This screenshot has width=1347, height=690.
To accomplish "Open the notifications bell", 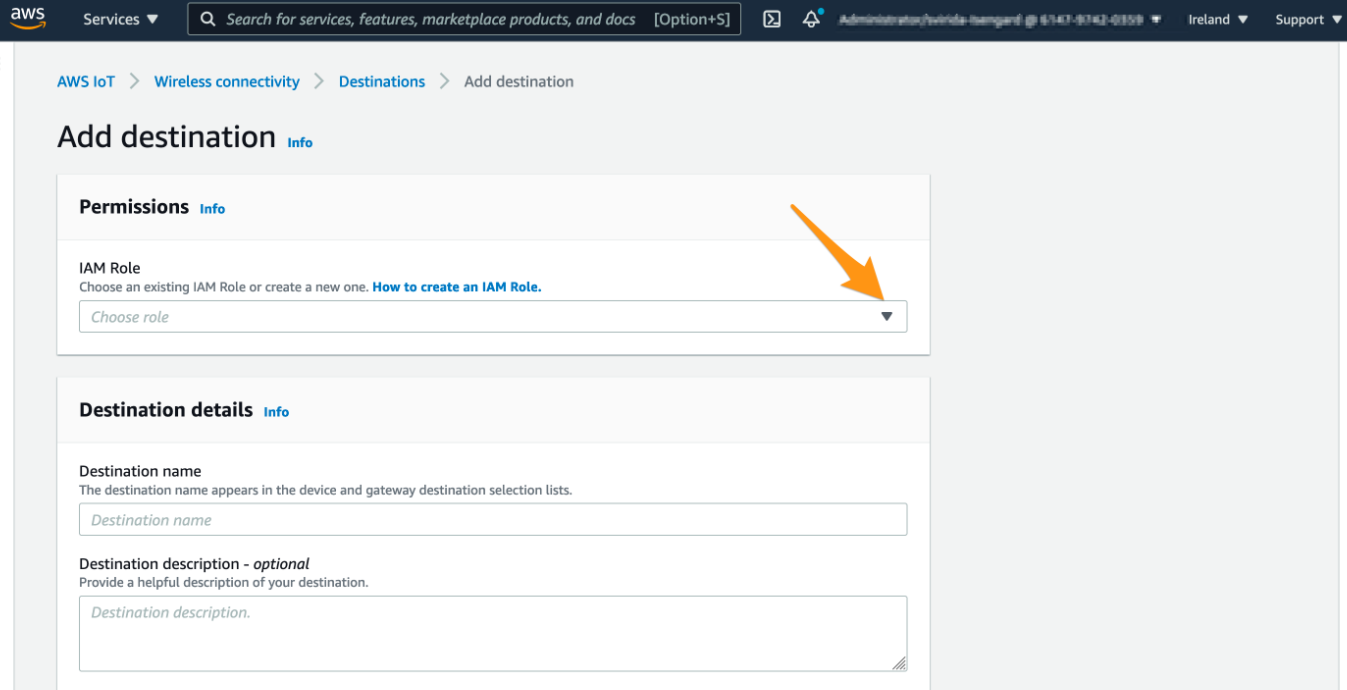I will (812, 19).
